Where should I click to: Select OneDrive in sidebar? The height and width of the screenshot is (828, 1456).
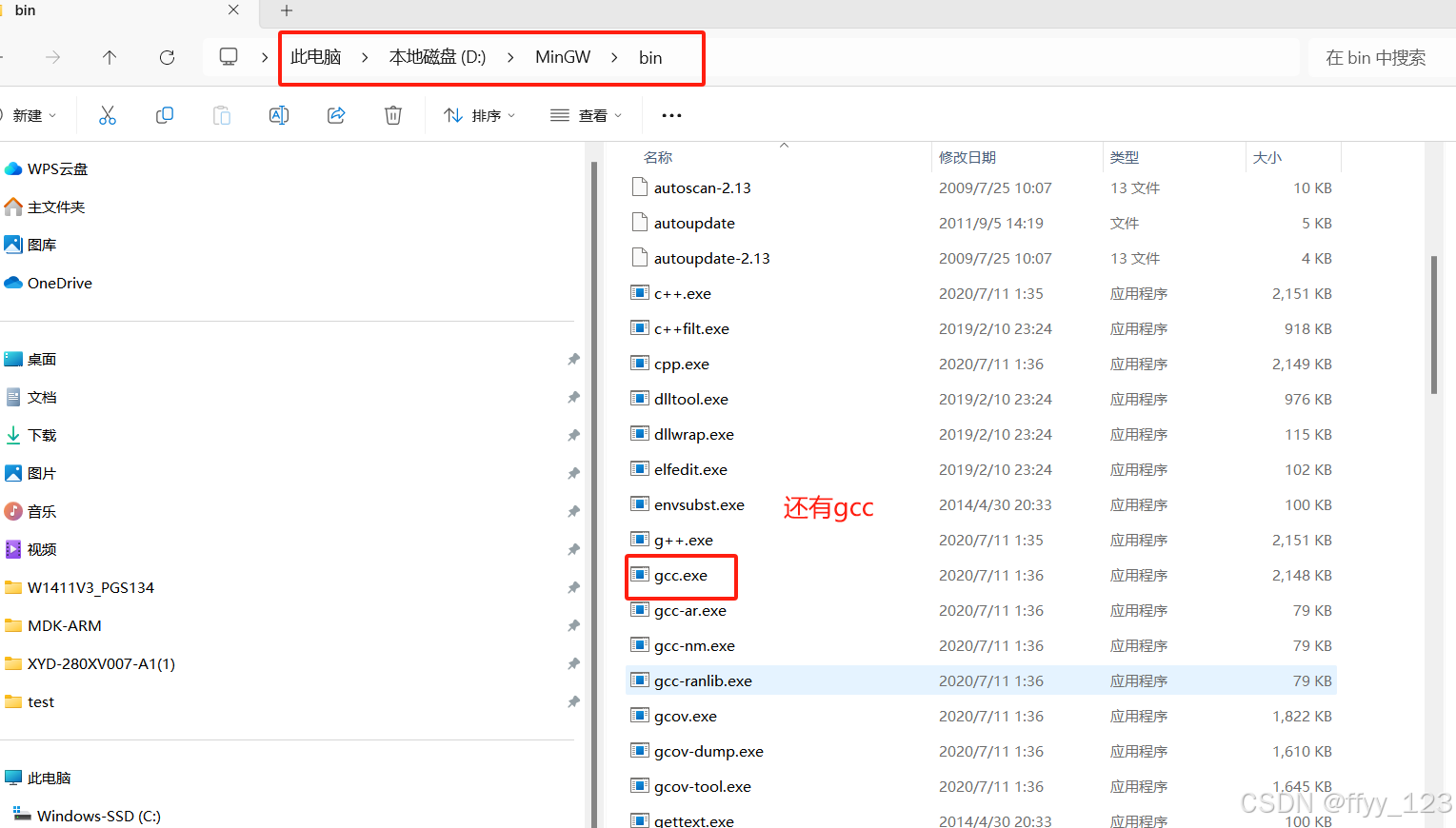click(x=49, y=283)
